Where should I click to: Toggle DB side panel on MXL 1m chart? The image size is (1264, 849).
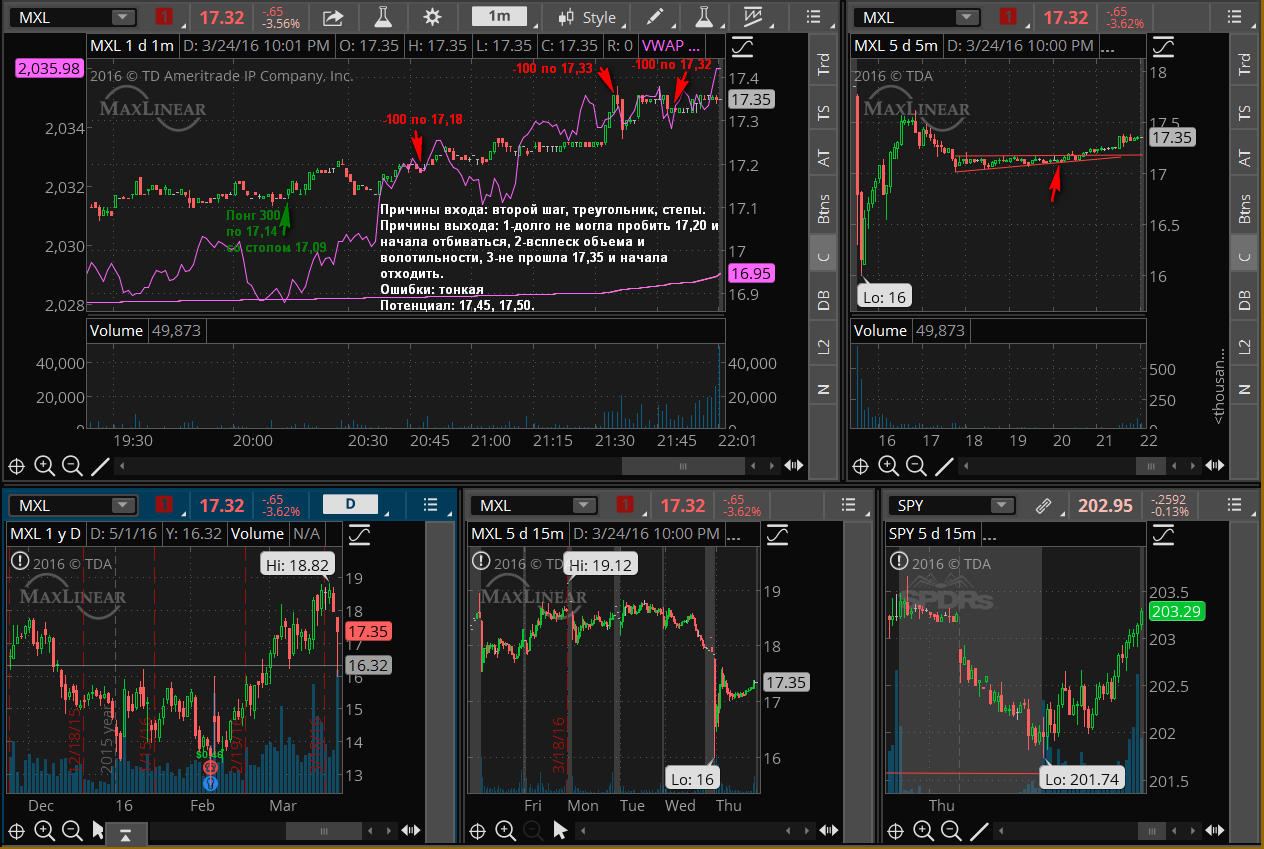coord(824,301)
